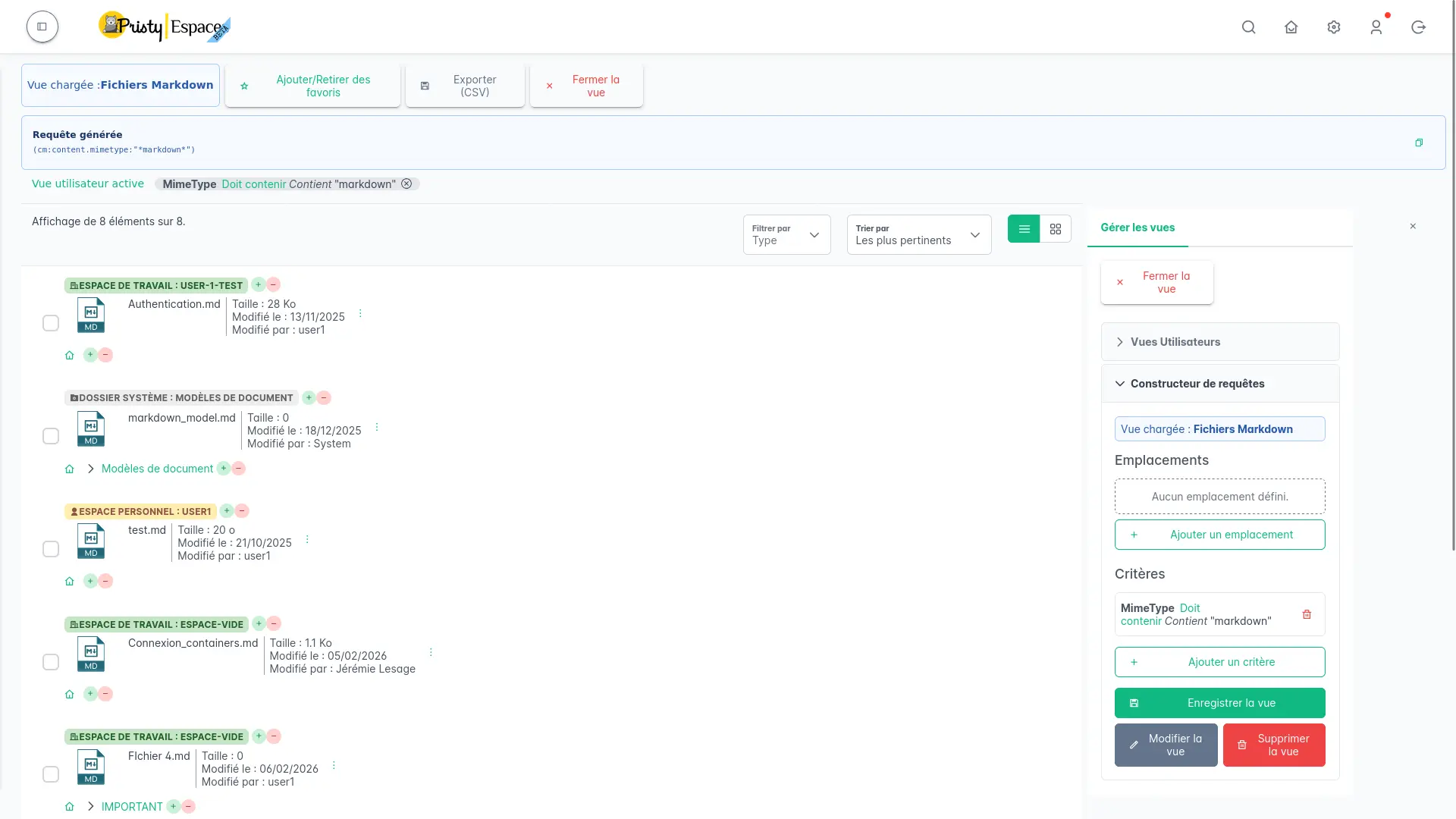Screen dimensions: 1456x819
Task: Open user profile icon with notification dot
Action: pos(1376,27)
